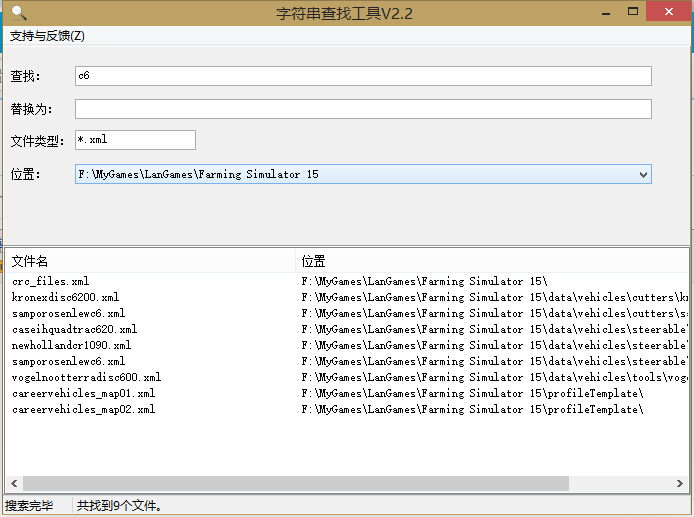This screenshot has height=517, width=694.
Task: Select careervehicles_map01.xml row
Action: click(83, 394)
